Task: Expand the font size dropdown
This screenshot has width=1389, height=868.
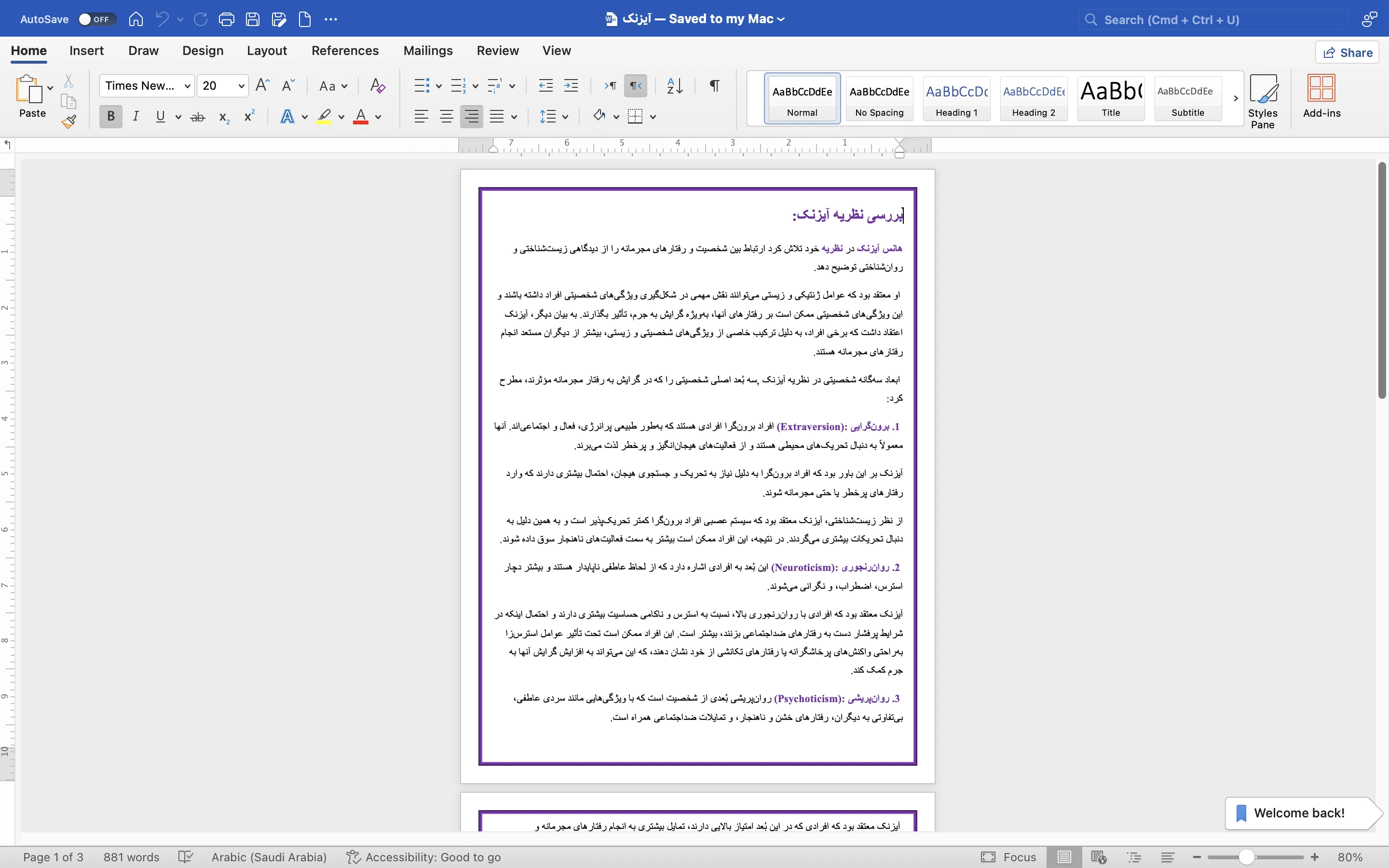Action: 242,86
